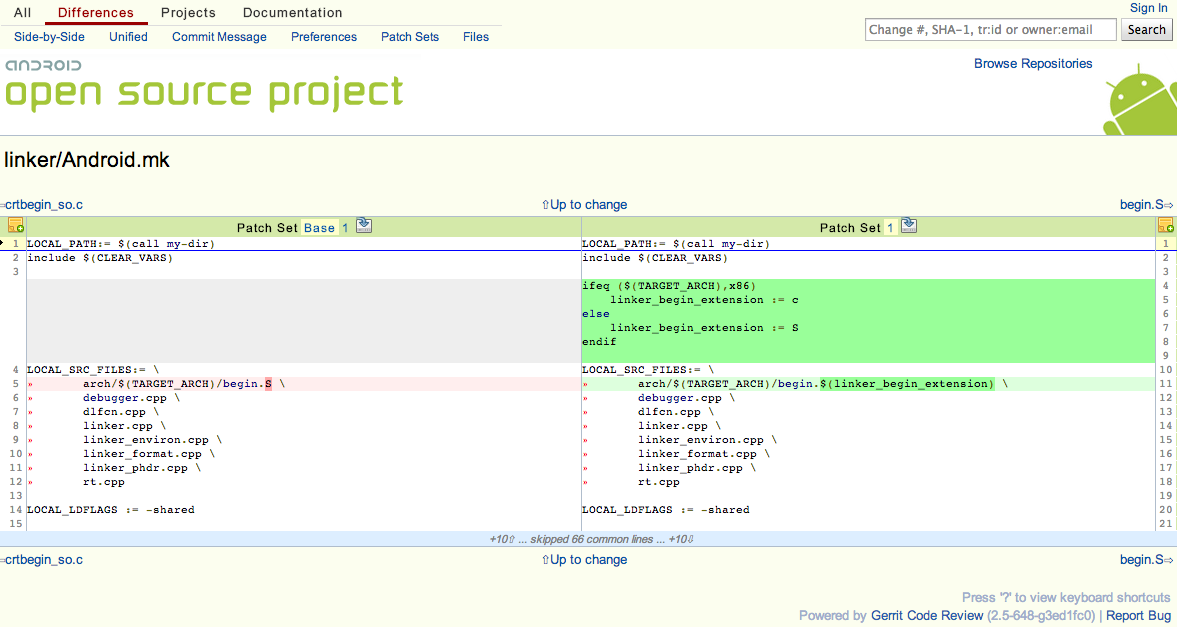This screenshot has height=627, width=1177.
Task: Click the bottom-left comment icon below line 15
Action: pyautogui.click(x=15, y=538)
